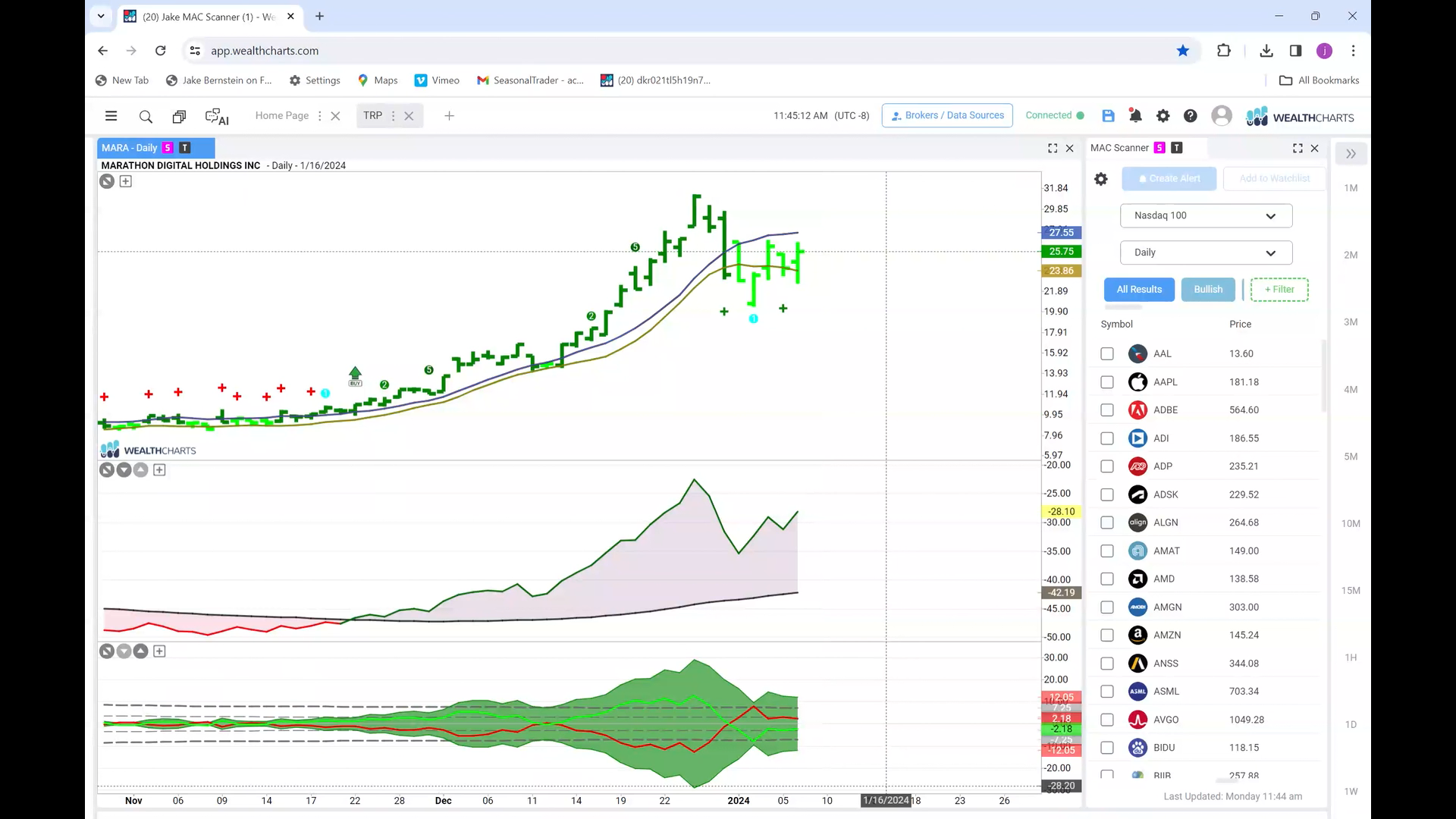This screenshot has width=1456, height=819.
Task: Check the ADP row checkbox
Action: (1107, 466)
